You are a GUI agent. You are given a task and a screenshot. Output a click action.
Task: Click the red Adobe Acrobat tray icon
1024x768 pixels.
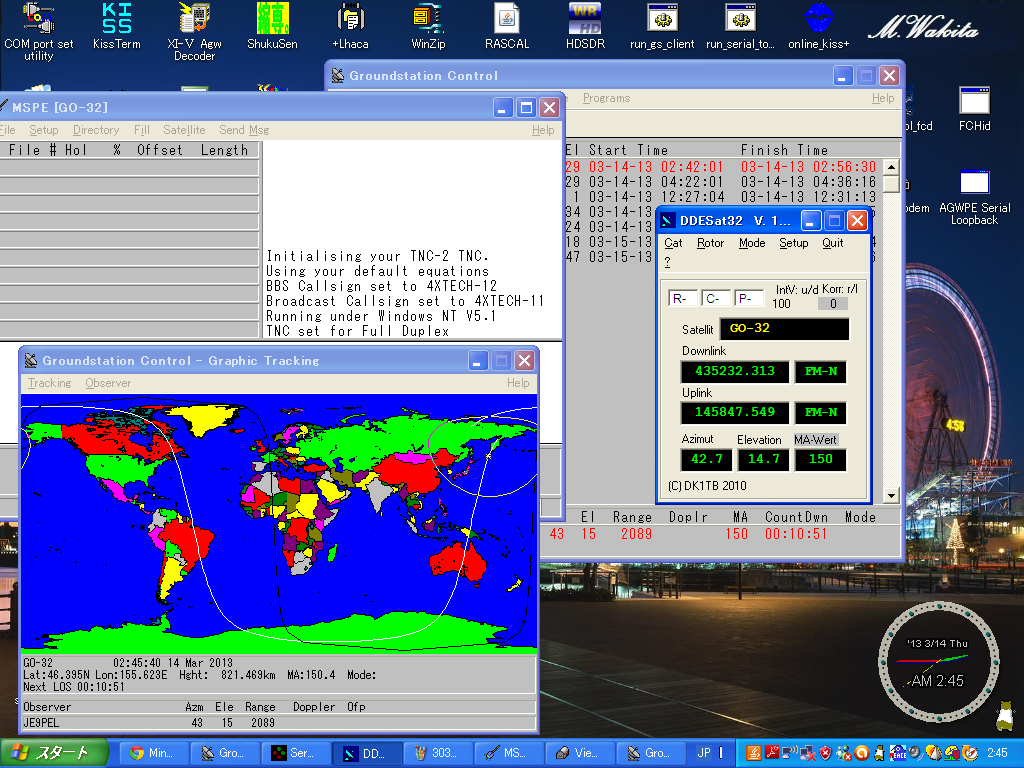pyautogui.click(x=772, y=753)
